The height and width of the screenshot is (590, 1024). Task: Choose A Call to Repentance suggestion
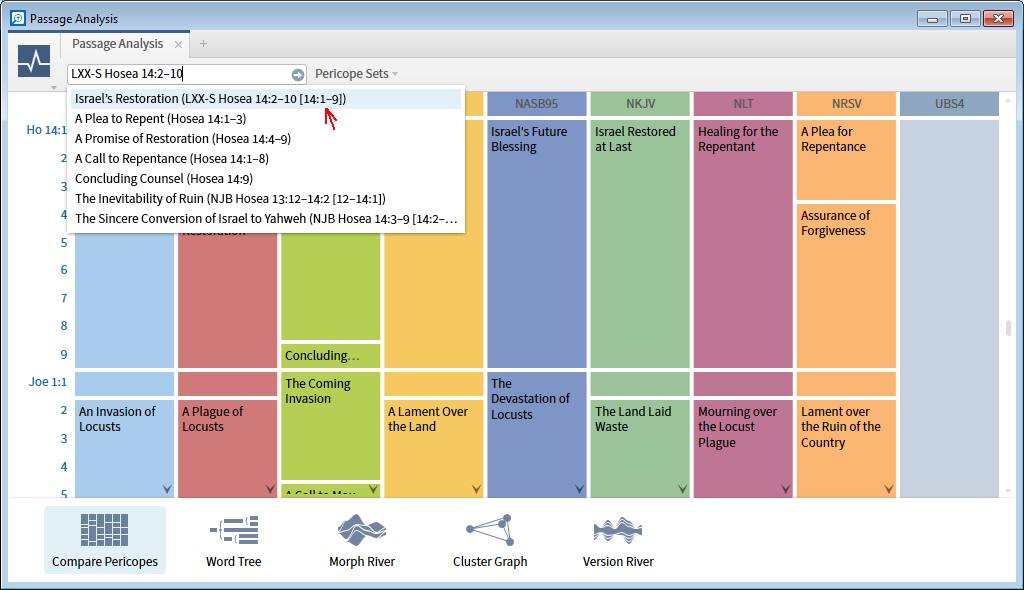click(266, 159)
